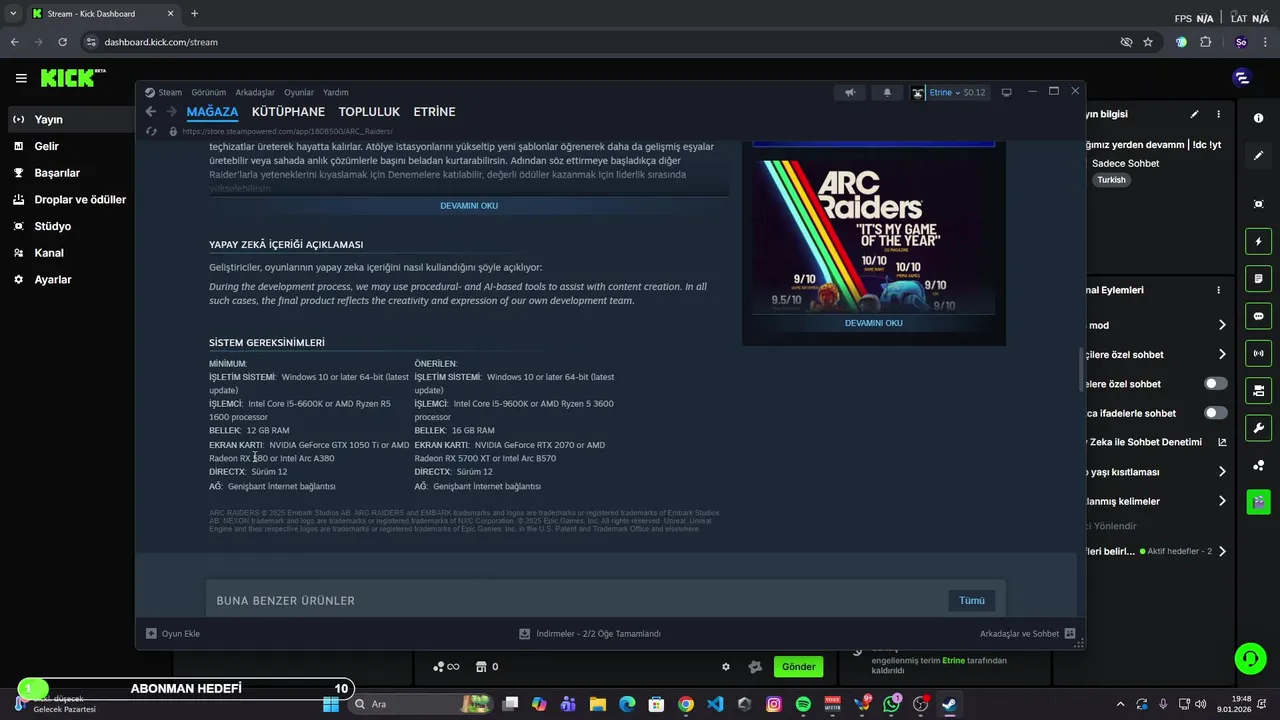Open Görünüm menu in Steam
Screen dimensions: 1280x720
[x=209, y=92]
